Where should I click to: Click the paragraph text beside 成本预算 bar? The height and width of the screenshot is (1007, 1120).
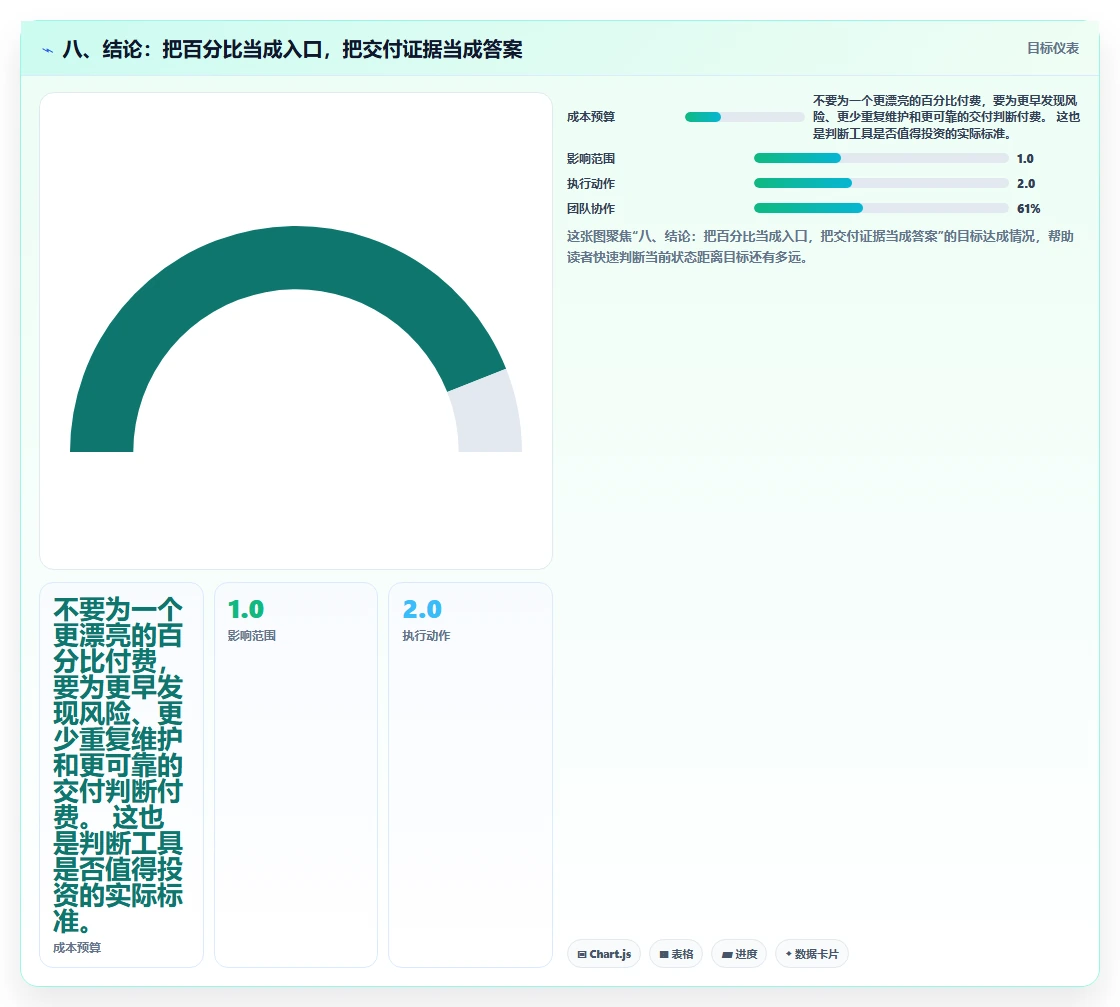pyautogui.click(x=946, y=117)
